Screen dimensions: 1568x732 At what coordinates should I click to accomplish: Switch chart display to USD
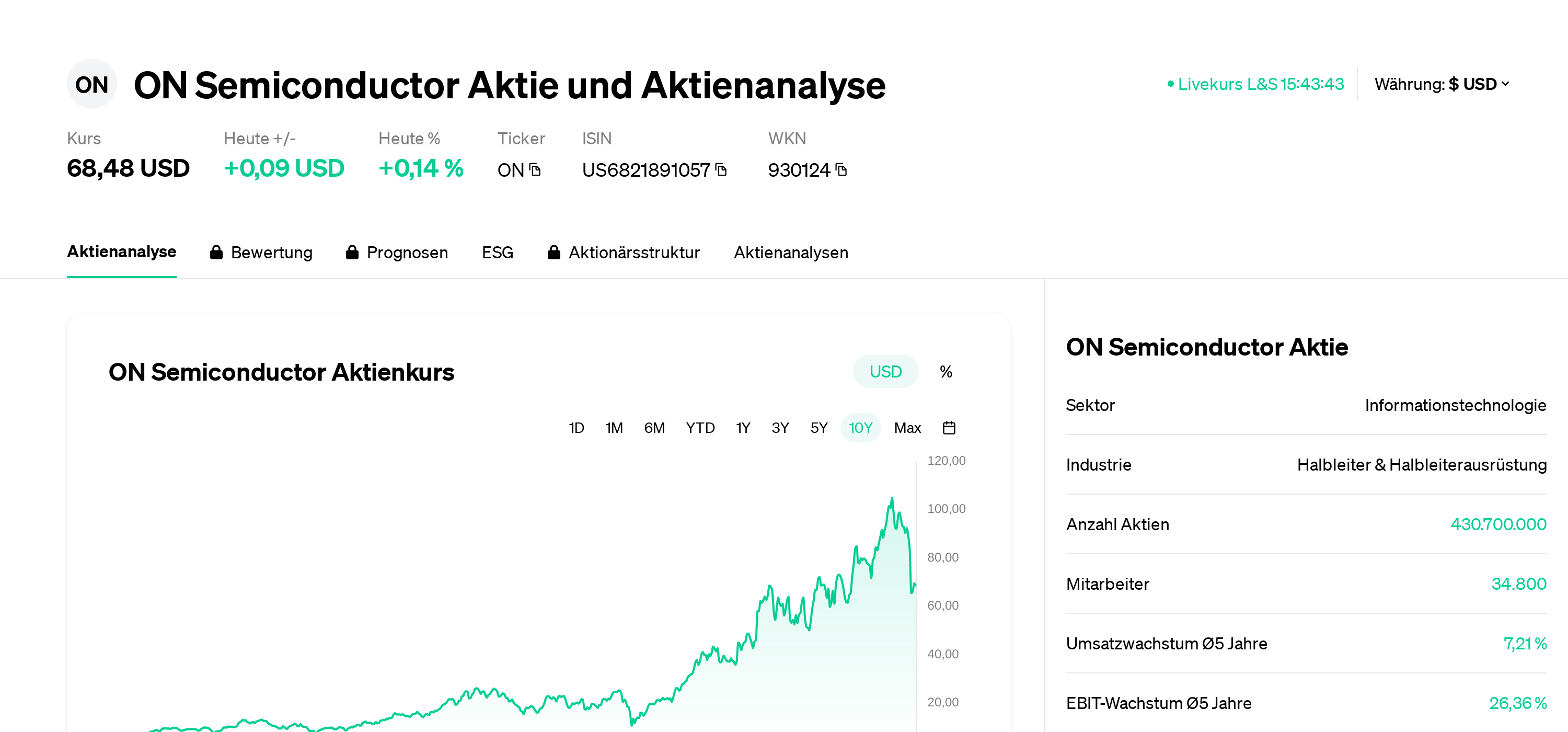coord(885,371)
